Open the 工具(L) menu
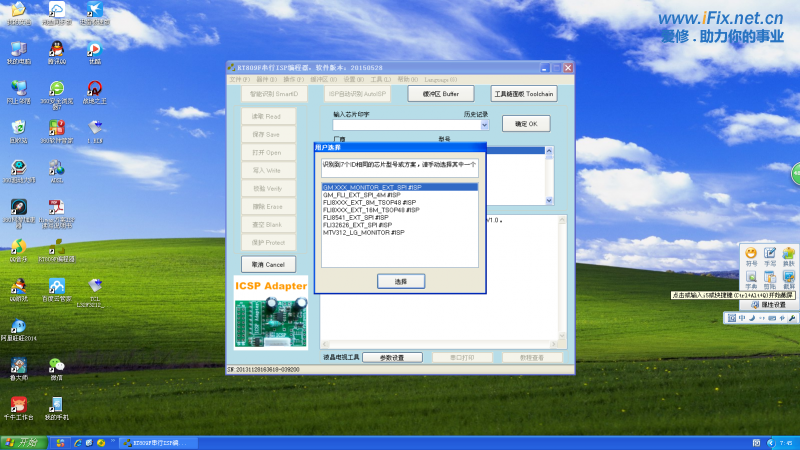 [x=381, y=80]
